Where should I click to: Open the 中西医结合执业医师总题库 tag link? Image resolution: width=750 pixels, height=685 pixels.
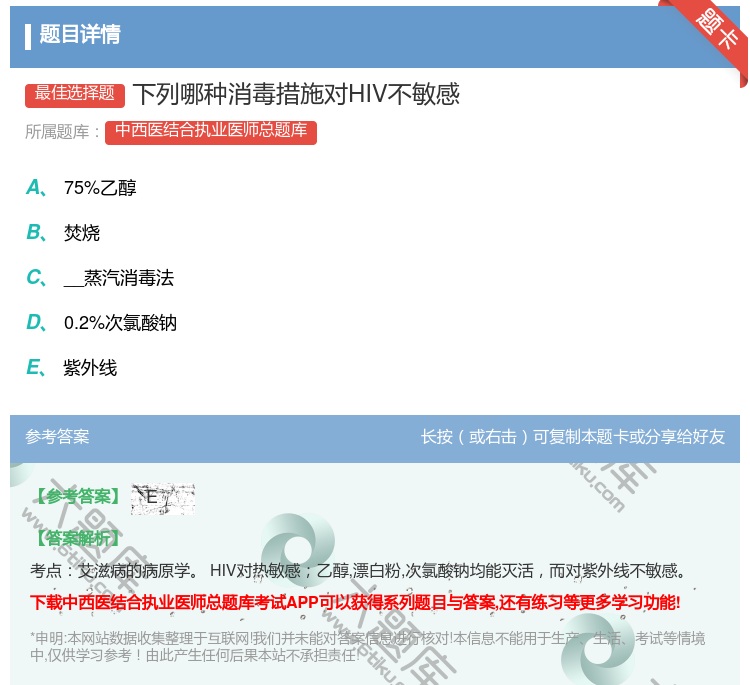211,132
